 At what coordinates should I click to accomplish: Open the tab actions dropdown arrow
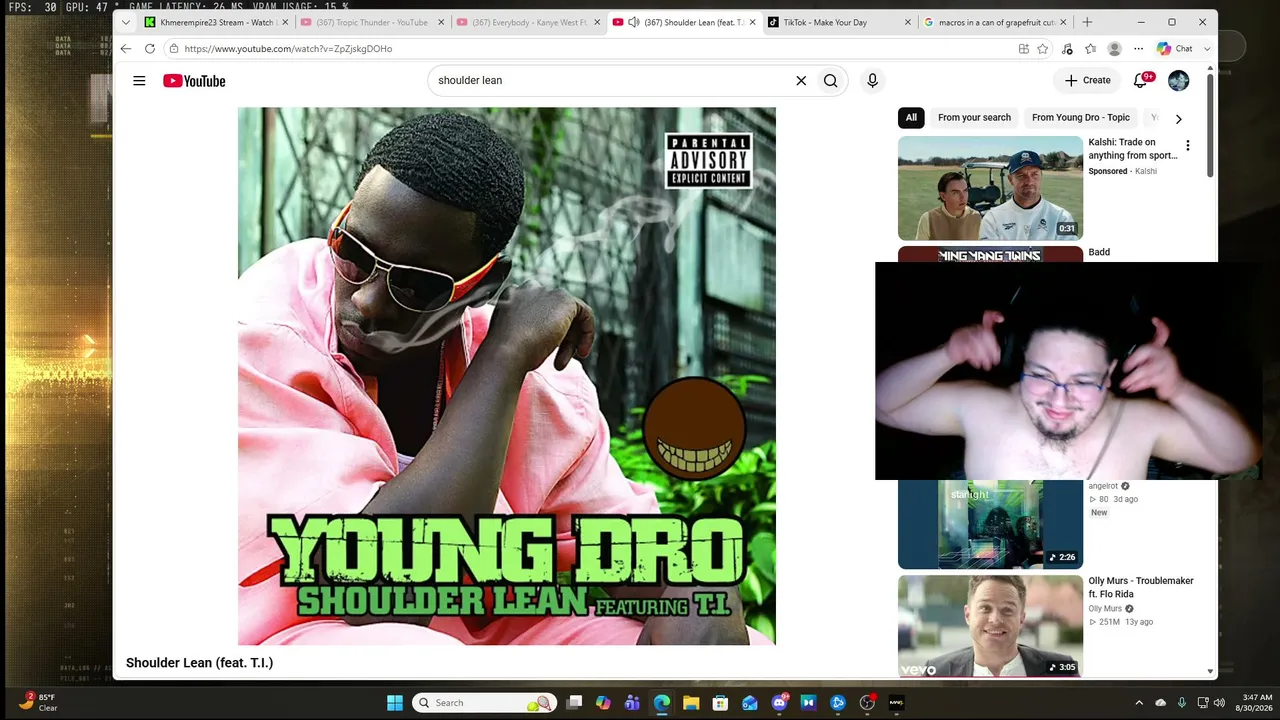[x=125, y=22]
